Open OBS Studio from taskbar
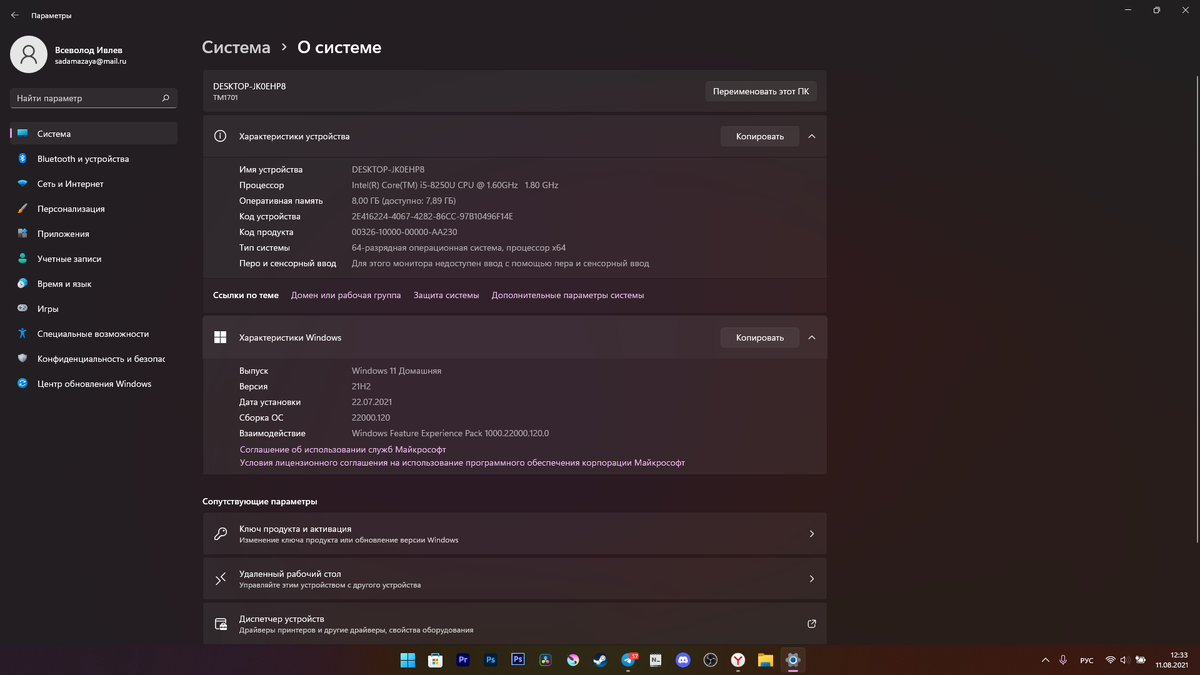 (x=710, y=660)
